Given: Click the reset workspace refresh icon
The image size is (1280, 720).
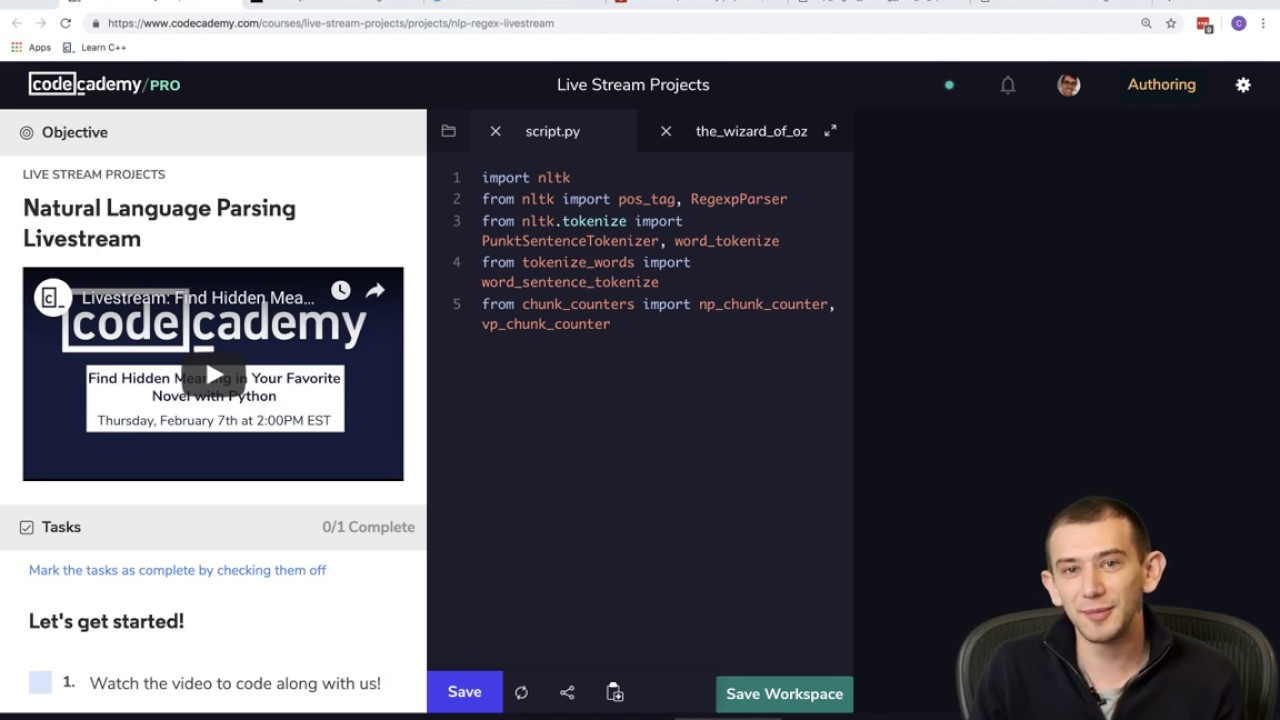Looking at the screenshot, I should (x=521, y=692).
